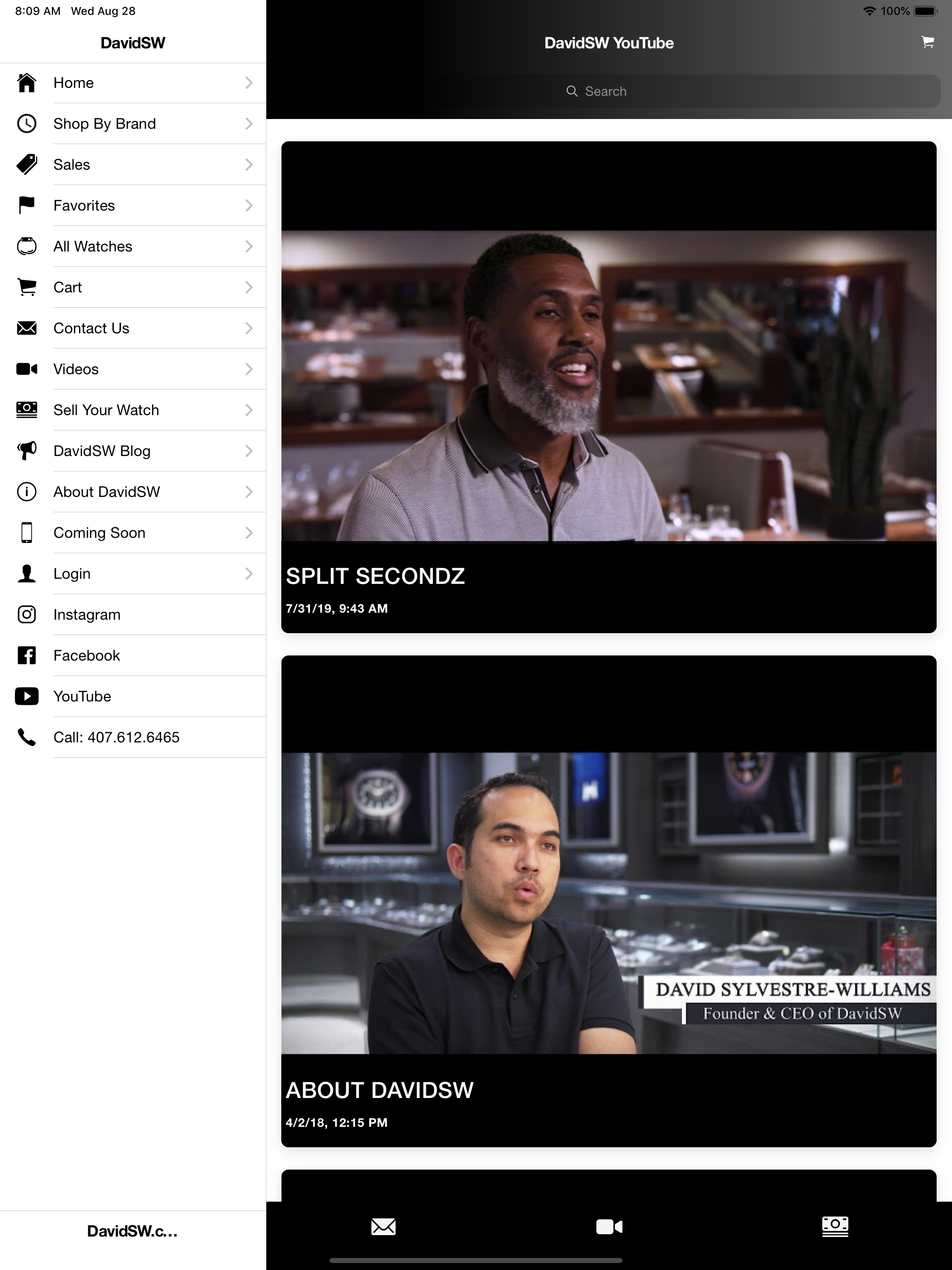Open Coming Soon menu item
The width and height of the screenshot is (952, 1270).
click(132, 532)
